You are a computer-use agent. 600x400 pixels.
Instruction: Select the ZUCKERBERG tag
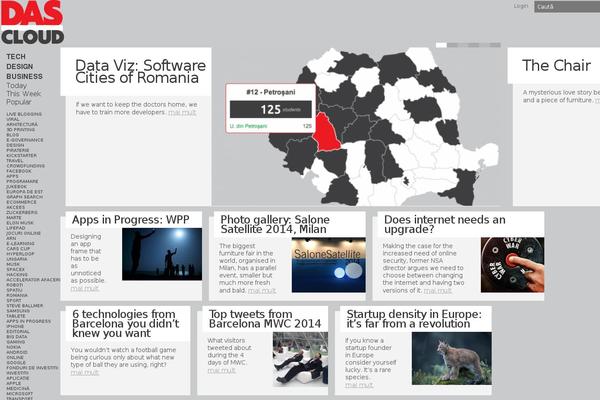(22, 212)
